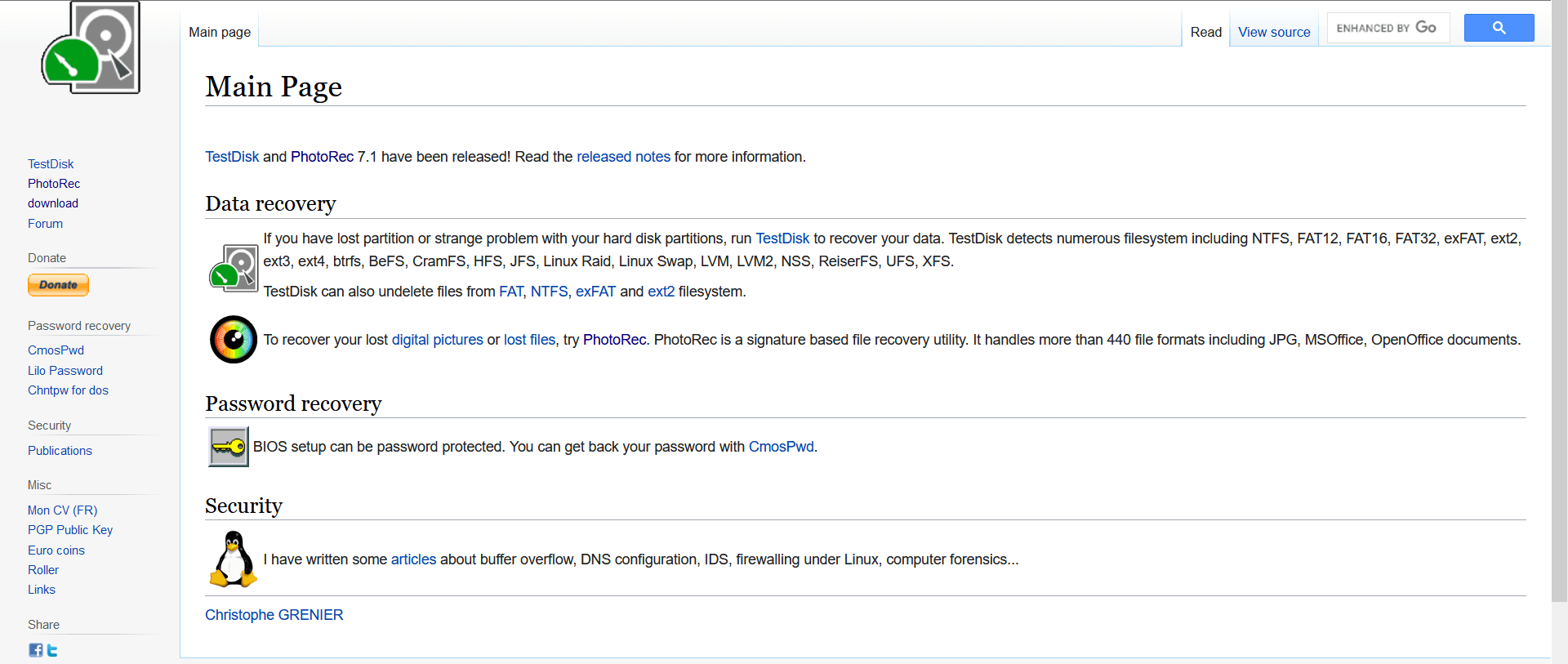Click the search magnifier button
The image size is (1568, 664).
pos(1499,27)
